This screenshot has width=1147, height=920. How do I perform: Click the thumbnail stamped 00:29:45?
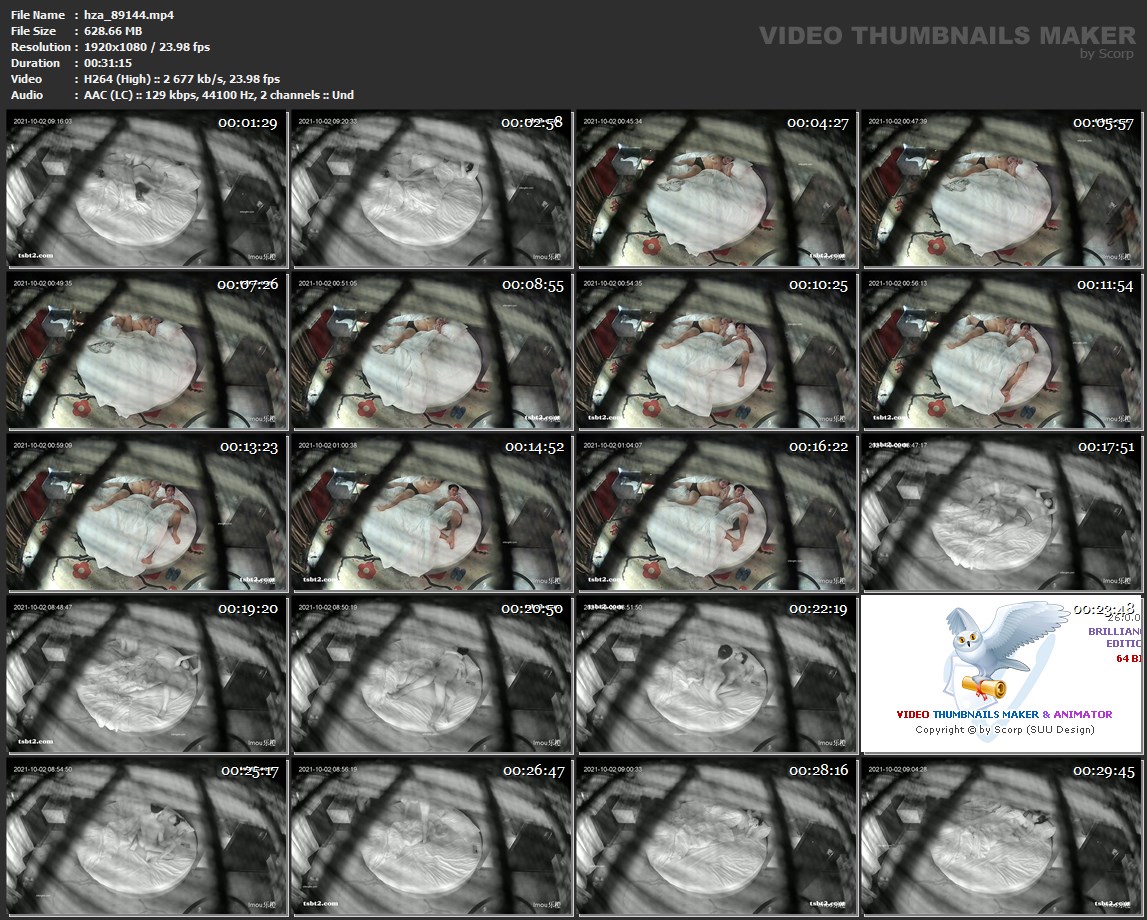[1001, 837]
